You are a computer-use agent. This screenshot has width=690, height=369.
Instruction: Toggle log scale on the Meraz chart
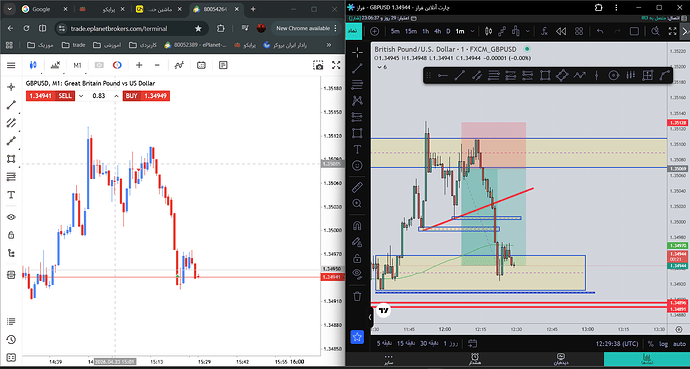point(663,344)
